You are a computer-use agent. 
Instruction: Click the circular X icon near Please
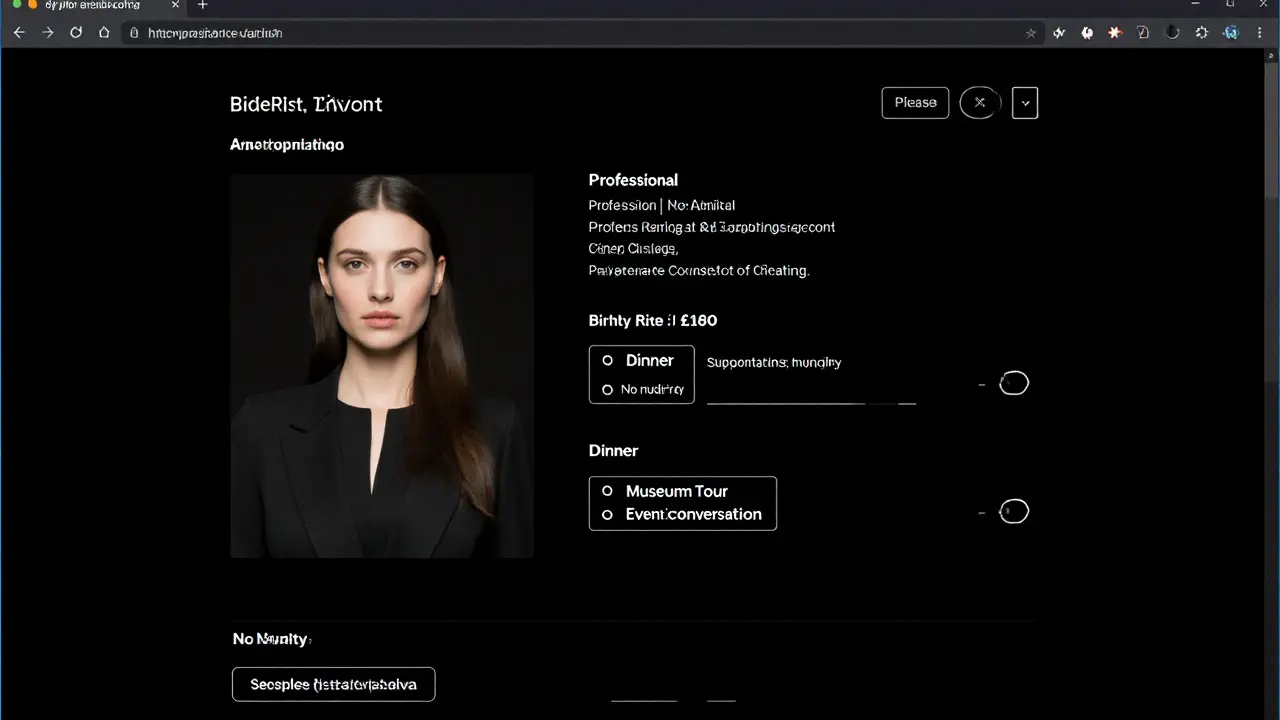click(x=980, y=102)
